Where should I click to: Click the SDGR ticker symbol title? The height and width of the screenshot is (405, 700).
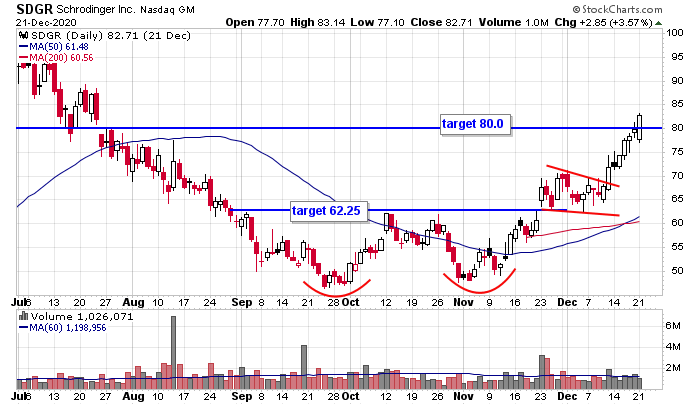(x=34, y=8)
